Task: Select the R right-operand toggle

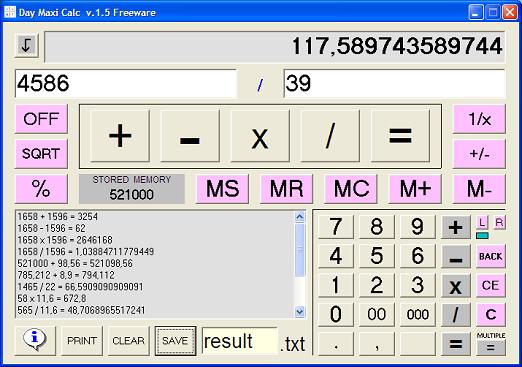Action: coord(499,222)
